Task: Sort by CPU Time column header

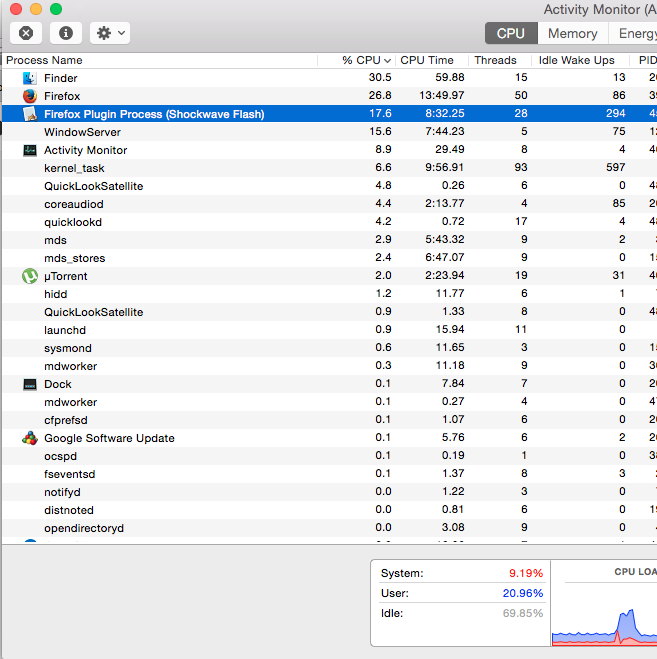Action: (x=432, y=61)
